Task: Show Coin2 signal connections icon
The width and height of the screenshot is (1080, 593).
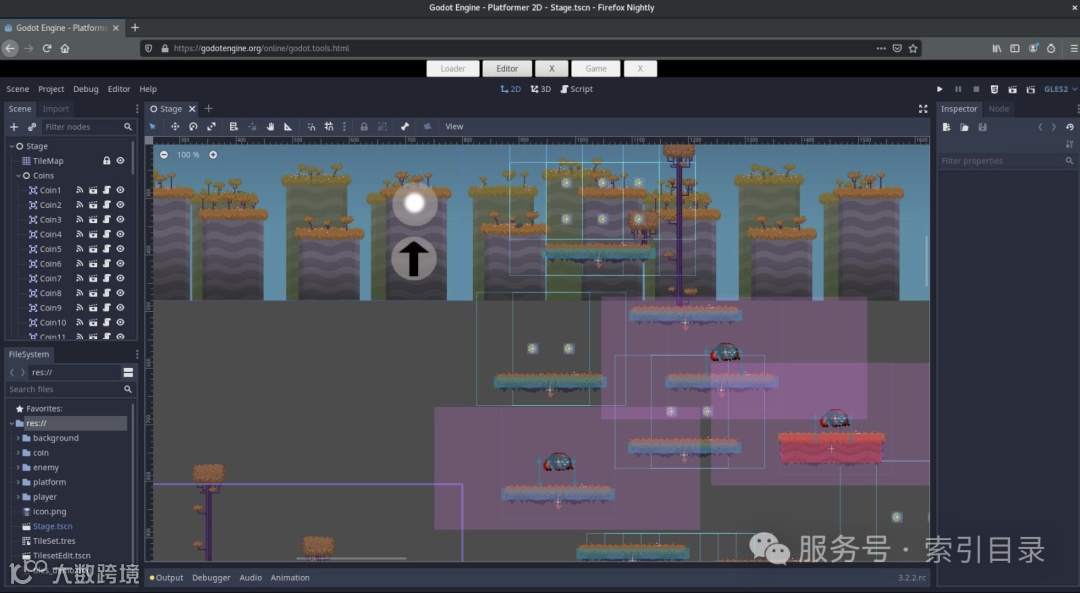Action: (79, 205)
